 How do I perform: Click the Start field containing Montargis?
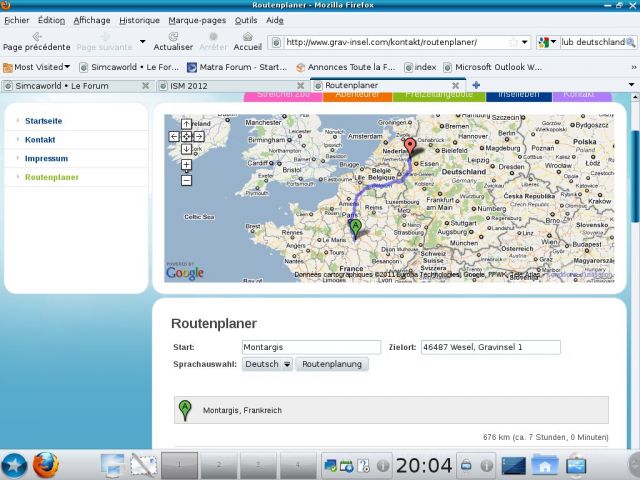click(x=311, y=347)
